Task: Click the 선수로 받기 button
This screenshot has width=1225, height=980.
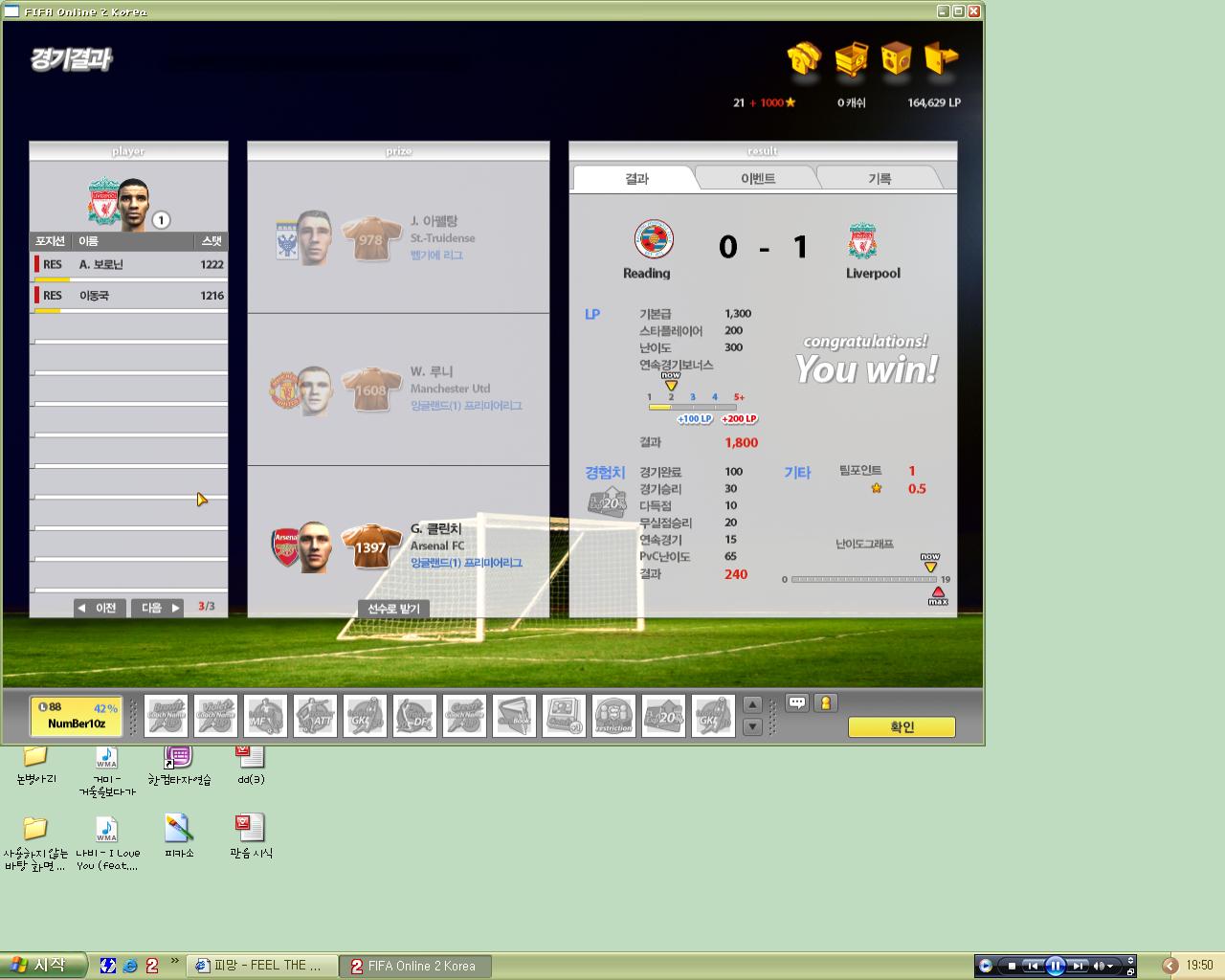Action: [x=394, y=609]
